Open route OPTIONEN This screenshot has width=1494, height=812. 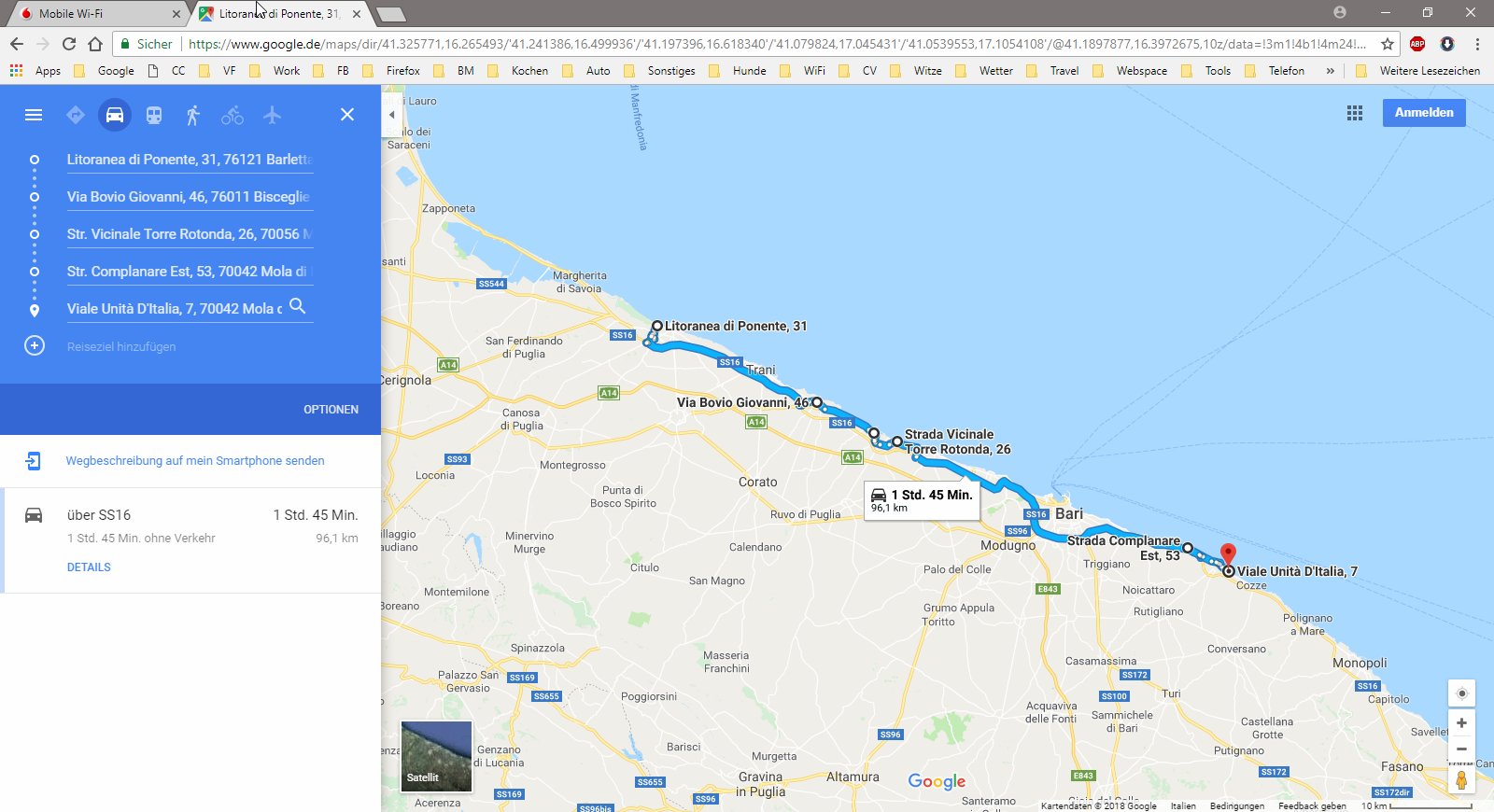[331, 410]
